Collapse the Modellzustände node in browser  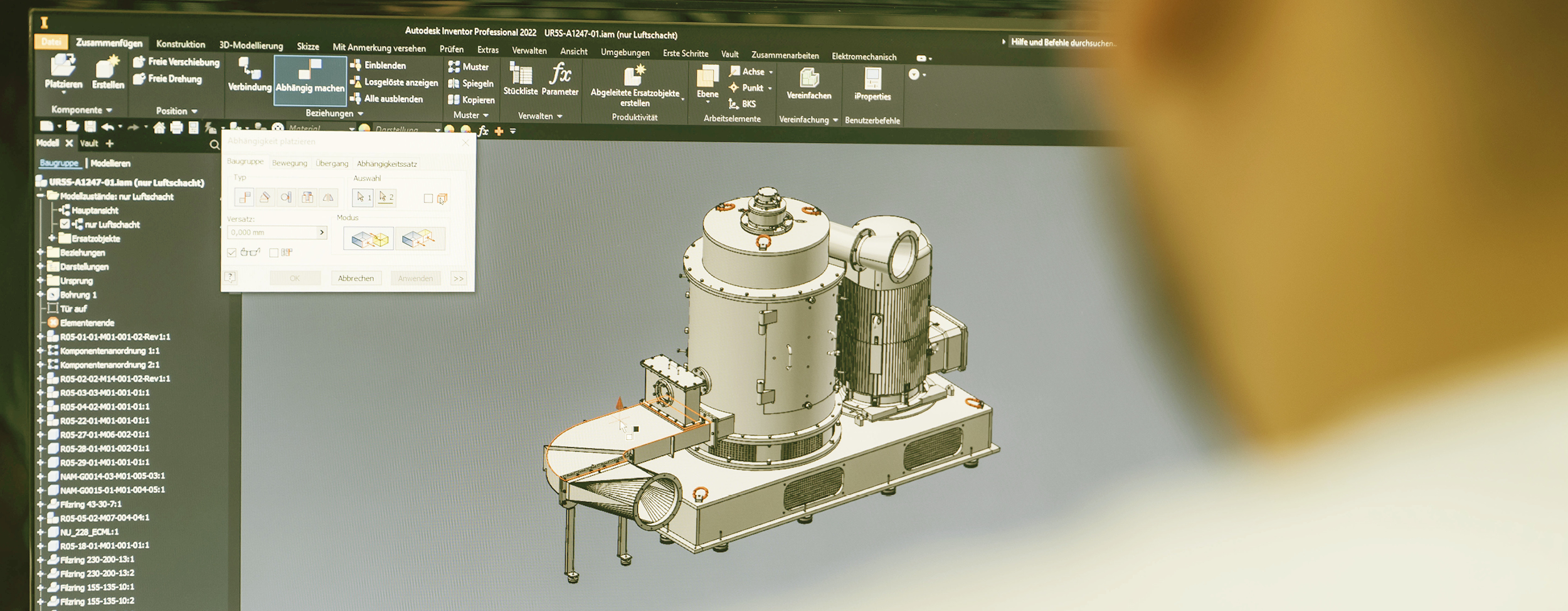[40, 196]
